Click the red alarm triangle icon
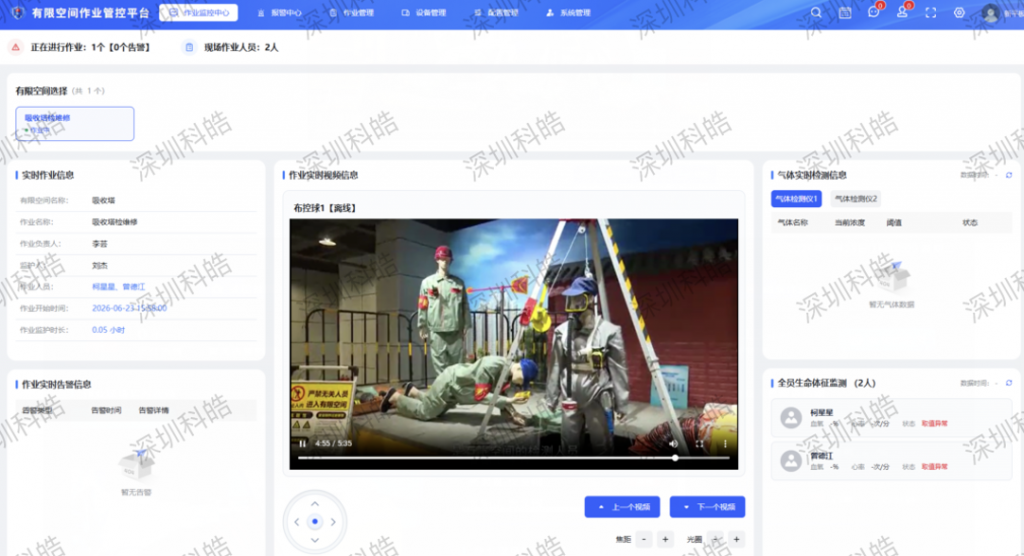 pyautogui.click(x=16, y=47)
